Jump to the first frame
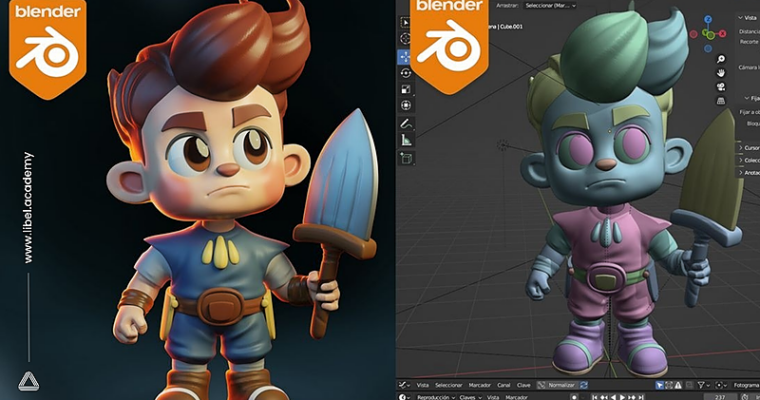 pyautogui.click(x=595, y=397)
